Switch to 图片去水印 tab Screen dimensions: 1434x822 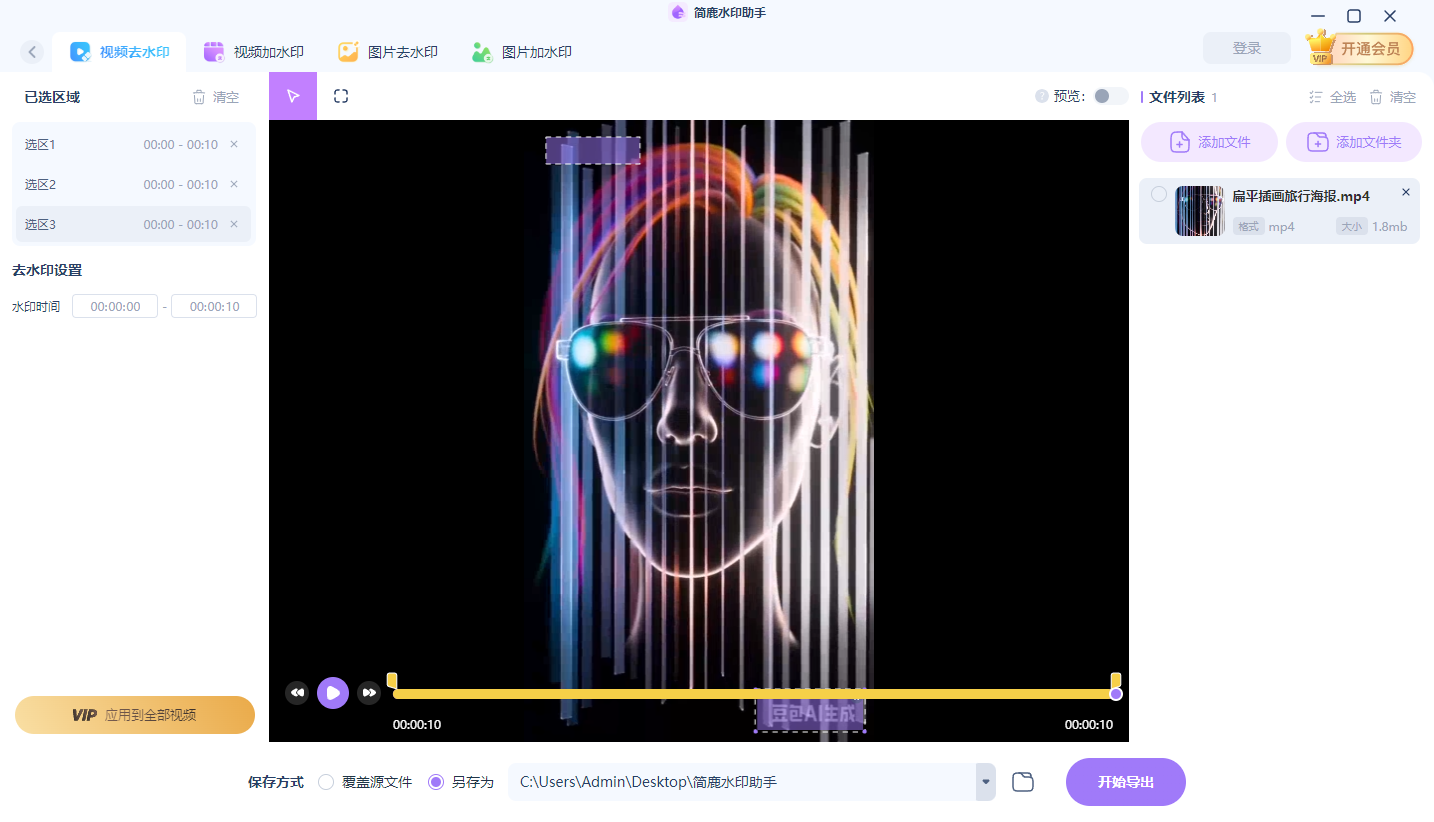point(388,52)
